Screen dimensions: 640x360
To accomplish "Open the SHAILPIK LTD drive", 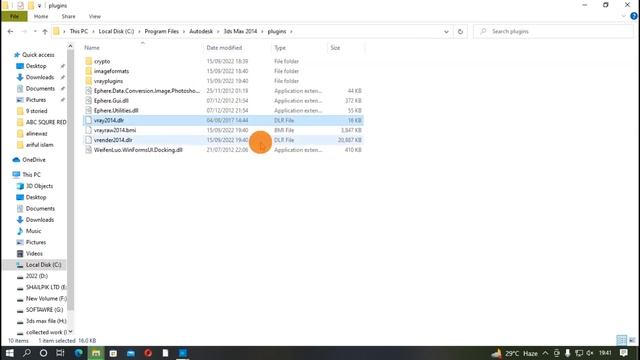I will click(x=46, y=287).
